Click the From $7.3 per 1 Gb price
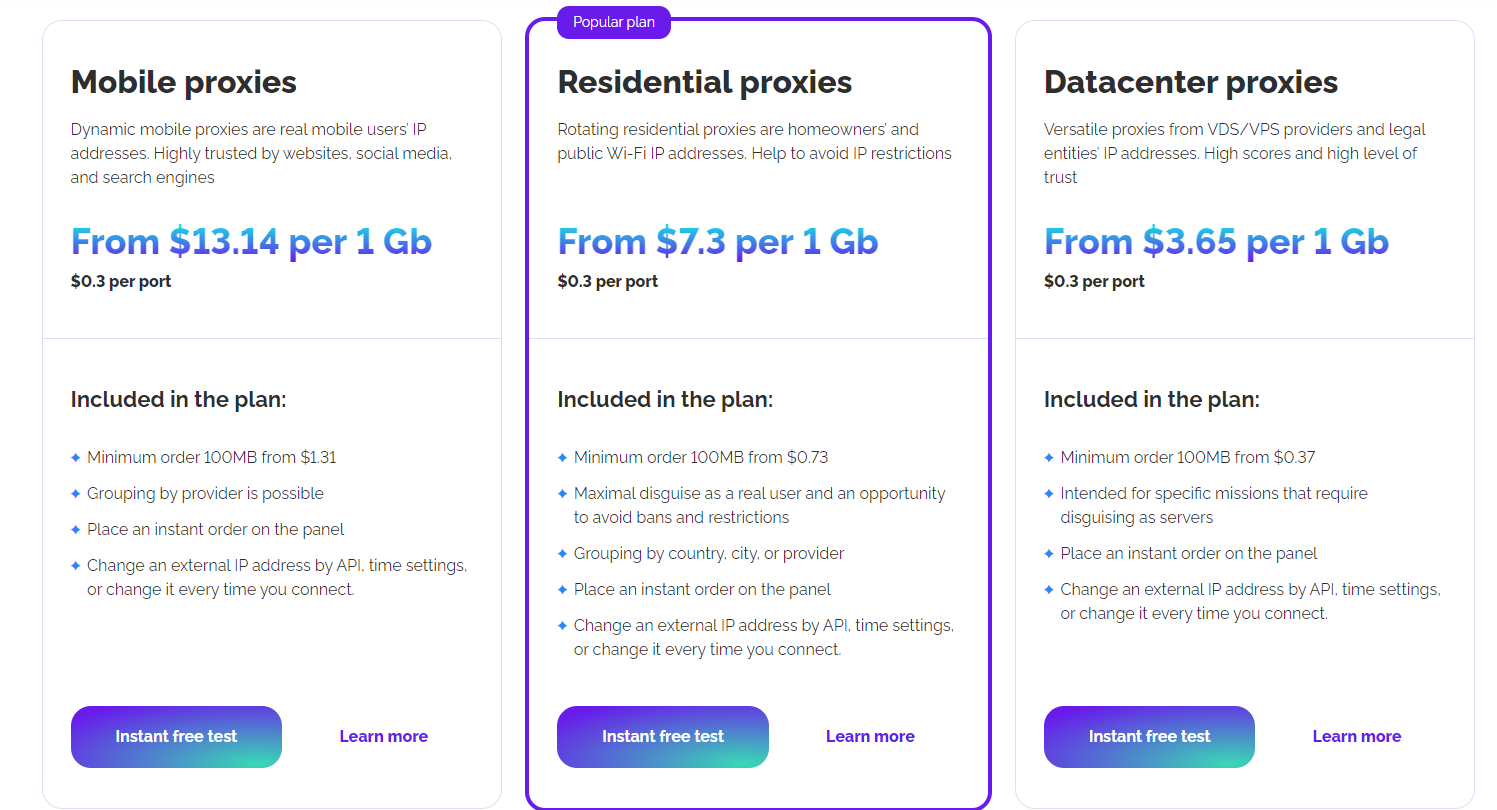1497x810 pixels. [x=718, y=242]
